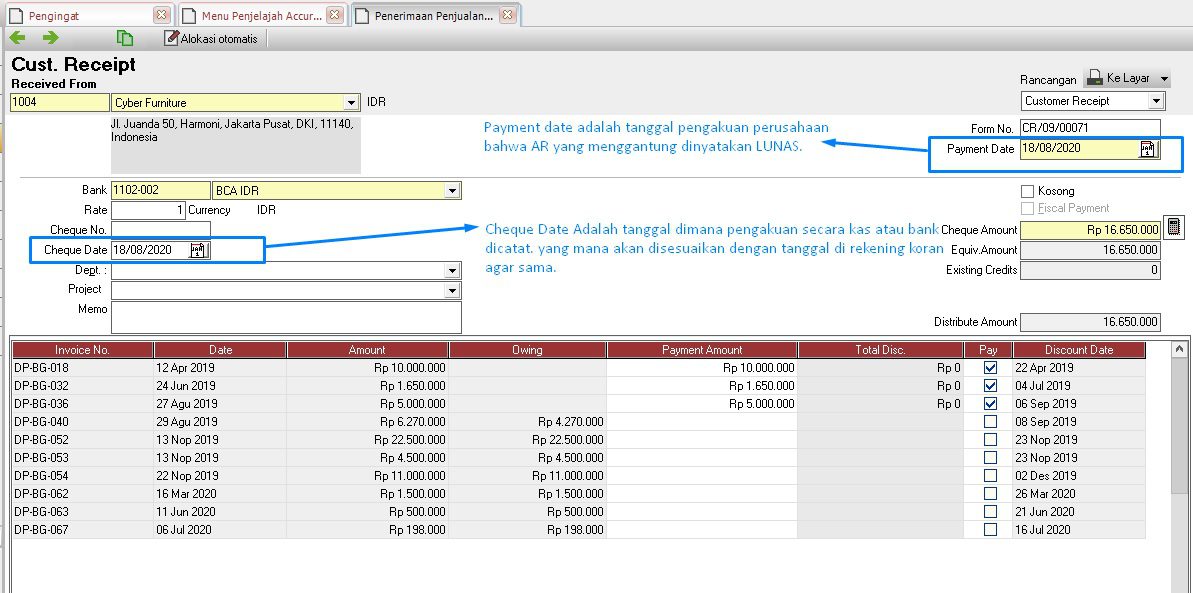Click the copy transaction icon on the toolbar
This screenshot has width=1193, height=593.
click(124, 37)
